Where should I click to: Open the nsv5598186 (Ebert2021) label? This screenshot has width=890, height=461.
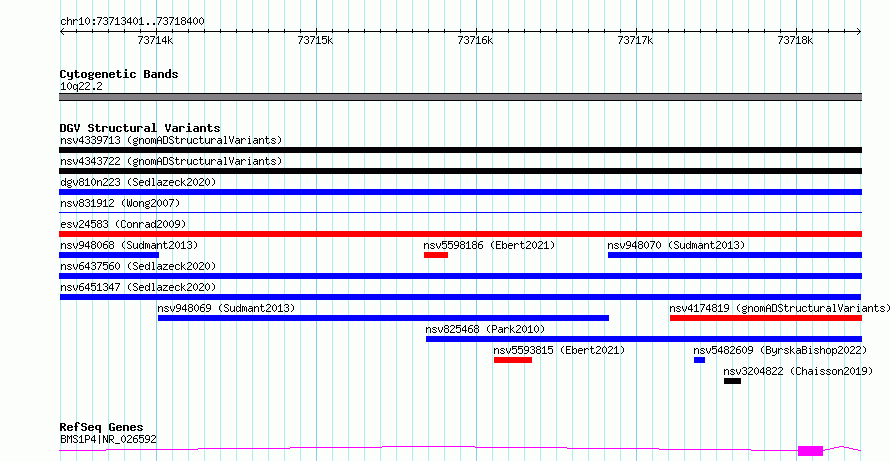(489, 245)
